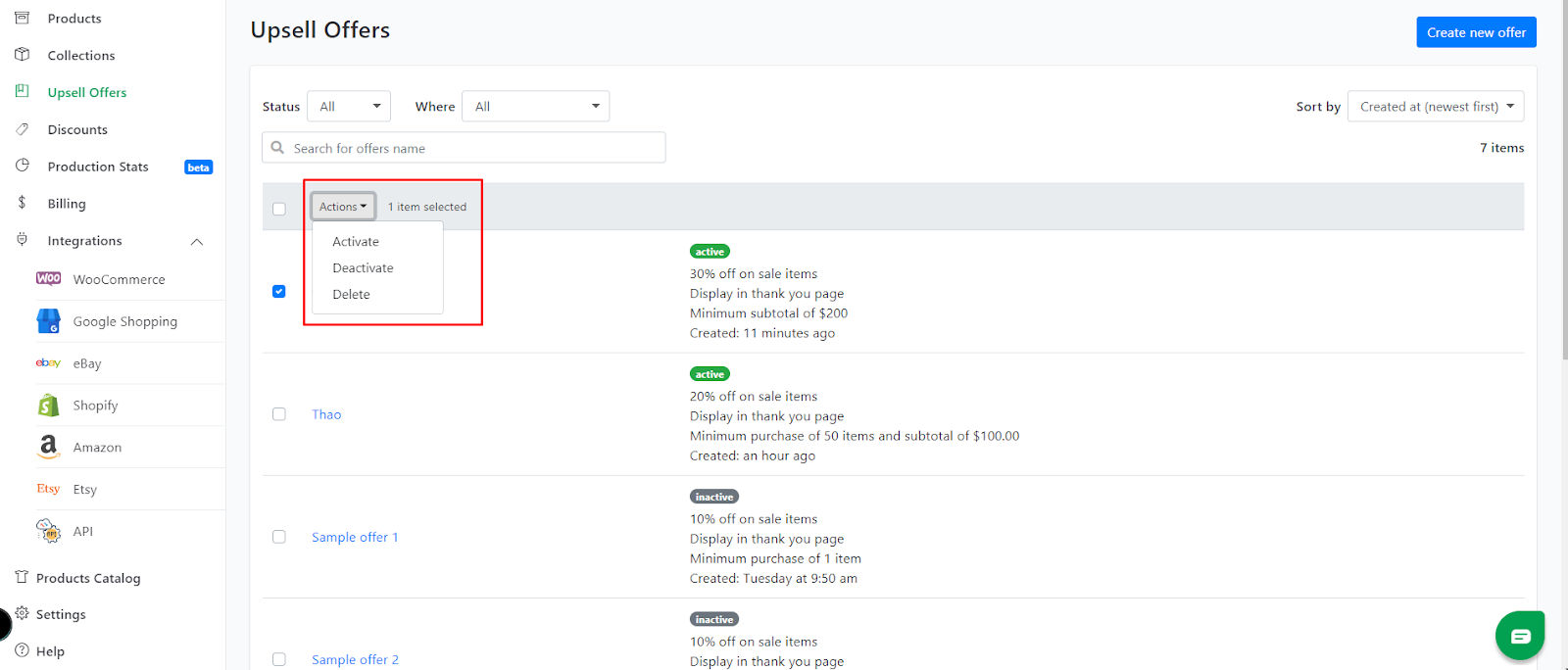Open Settings in sidebar

(61, 614)
